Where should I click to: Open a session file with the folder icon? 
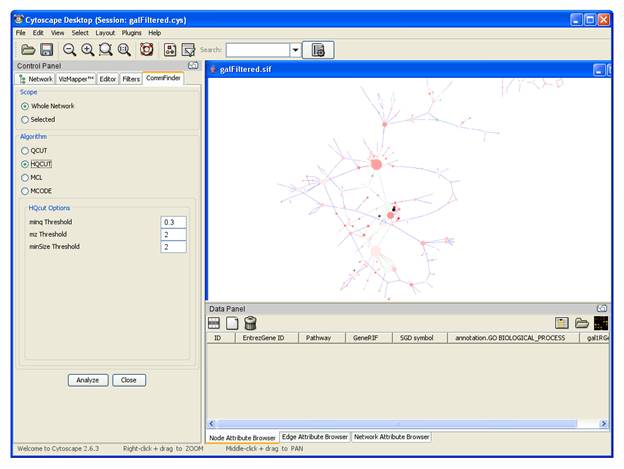(28, 50)
